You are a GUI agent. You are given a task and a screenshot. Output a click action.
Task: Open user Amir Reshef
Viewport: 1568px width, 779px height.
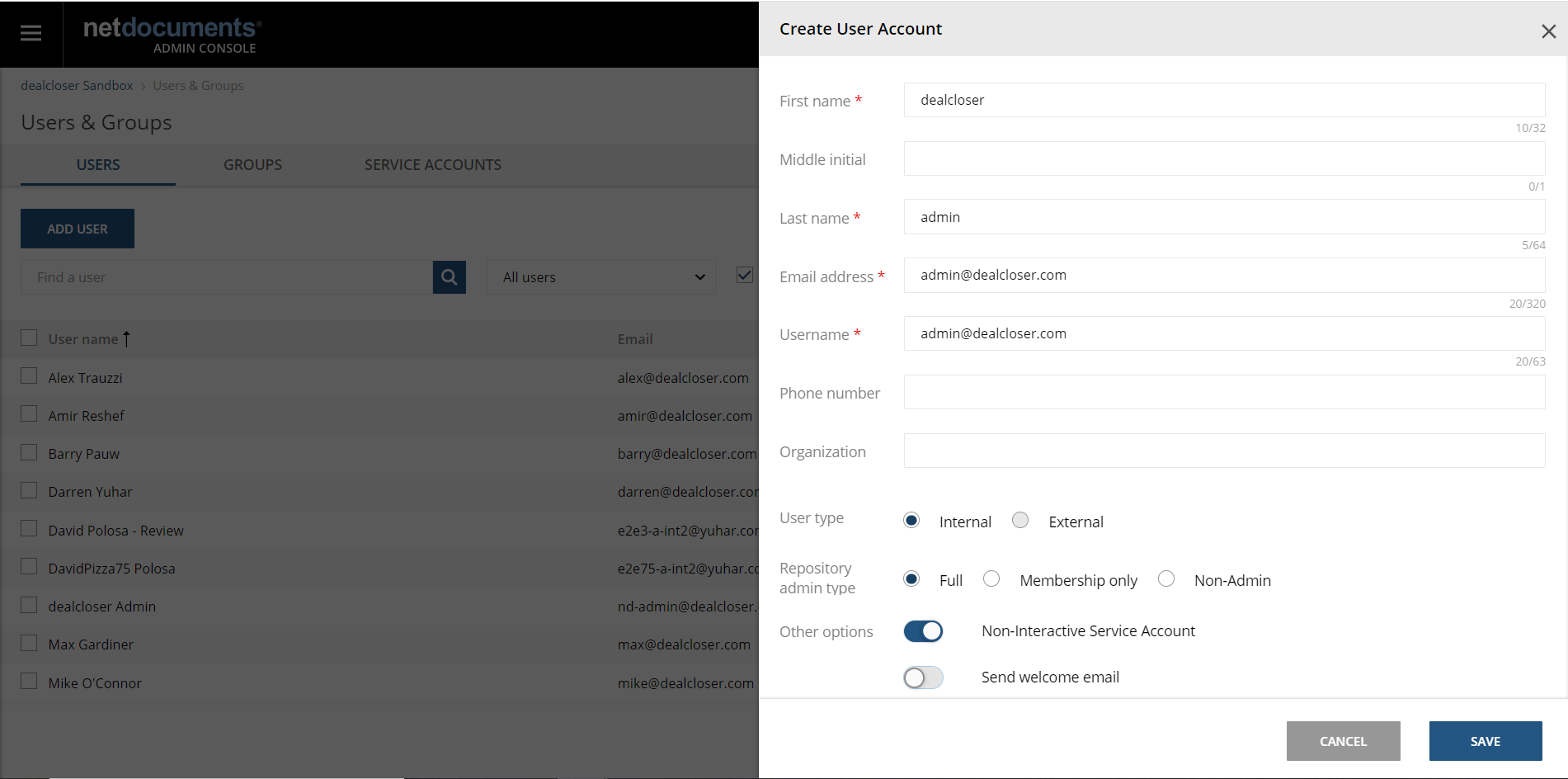(x=86, y=416)
